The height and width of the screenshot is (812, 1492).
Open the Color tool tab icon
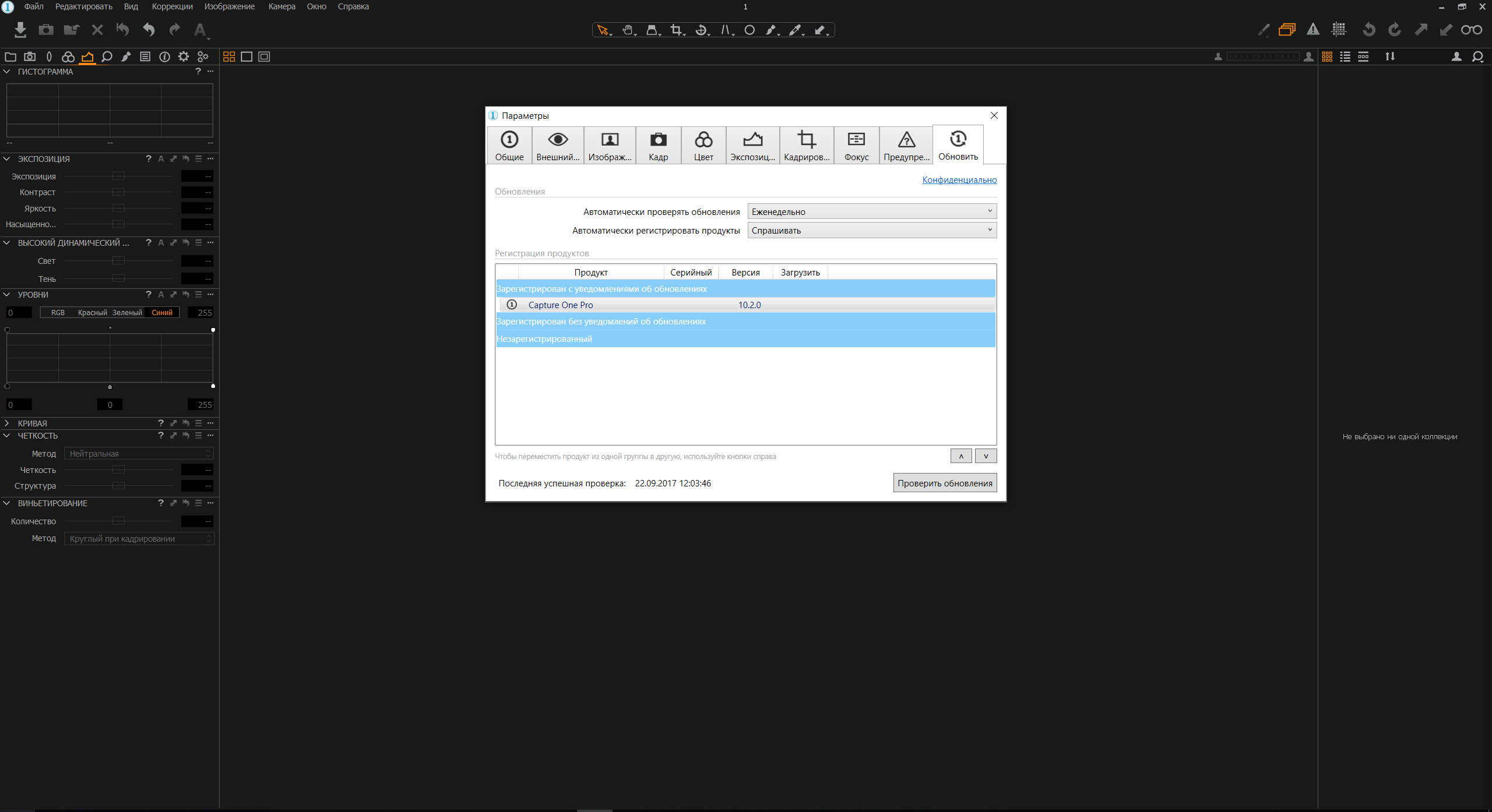click(x=68, y=57)
